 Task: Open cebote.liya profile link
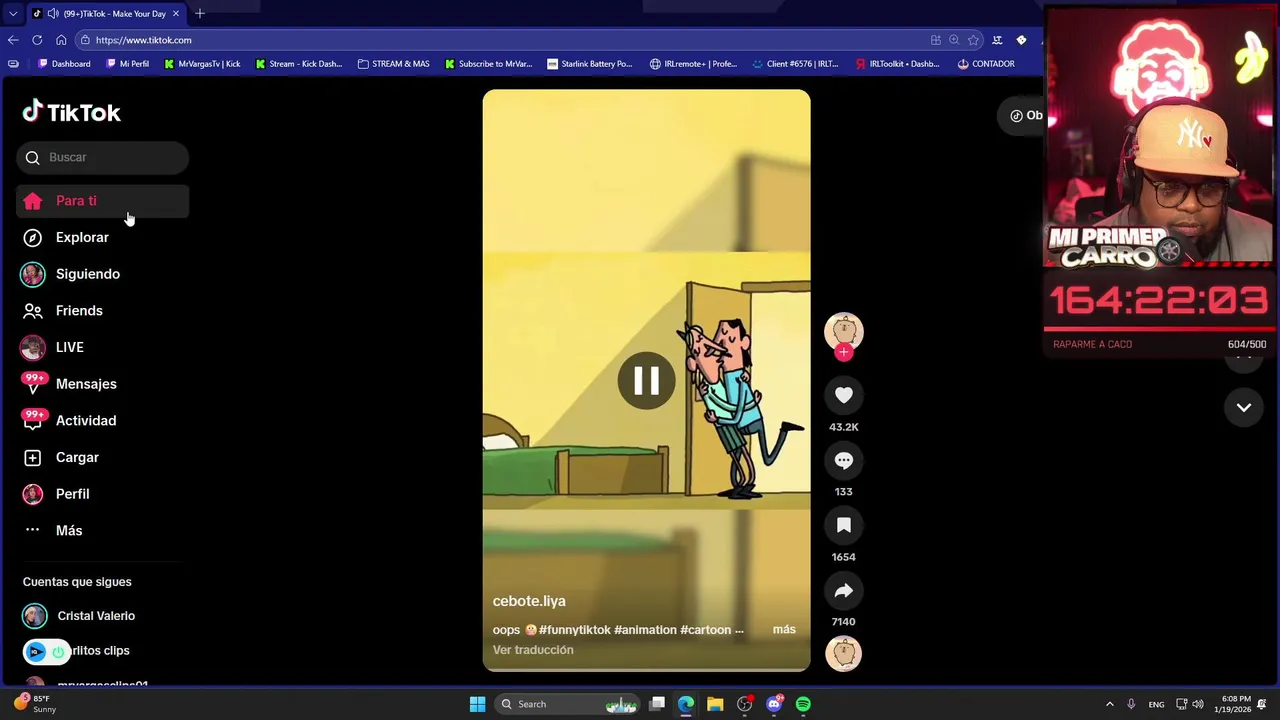pos(529,601)
